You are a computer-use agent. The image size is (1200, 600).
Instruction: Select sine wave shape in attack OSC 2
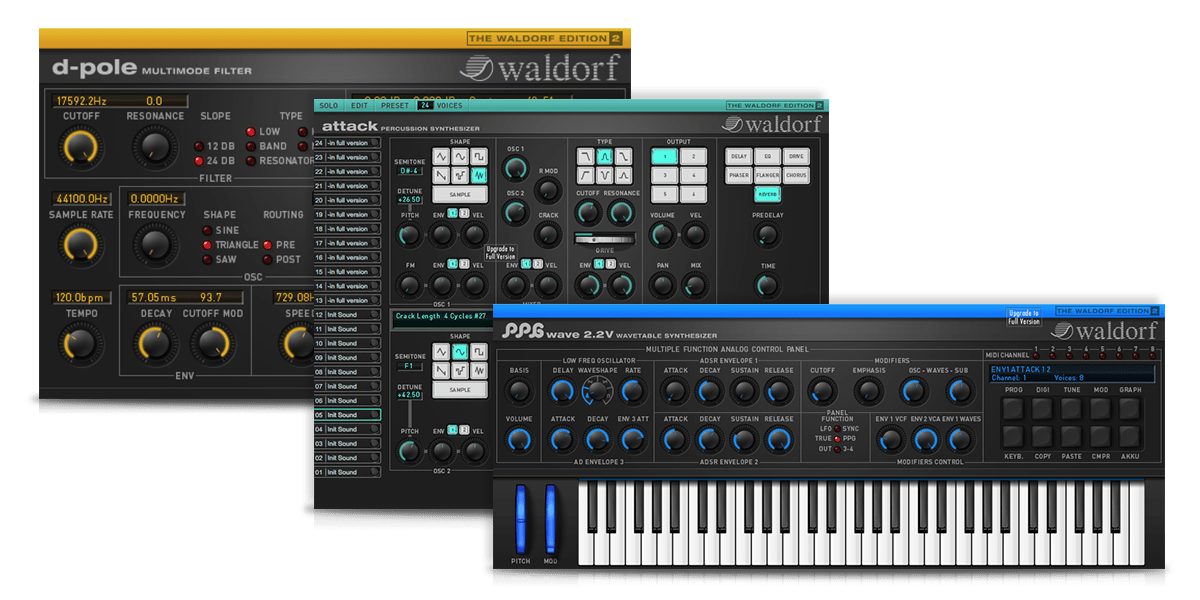[460, 352]
